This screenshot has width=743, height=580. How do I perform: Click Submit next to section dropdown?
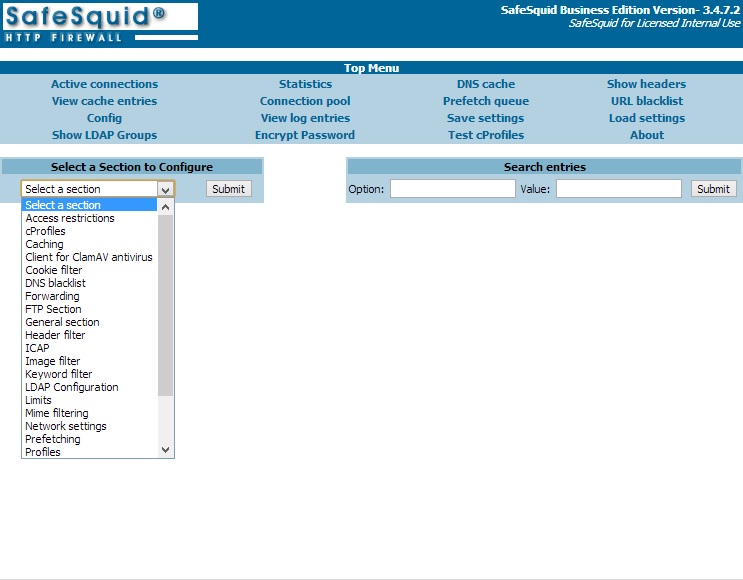[x=229, y=189]
